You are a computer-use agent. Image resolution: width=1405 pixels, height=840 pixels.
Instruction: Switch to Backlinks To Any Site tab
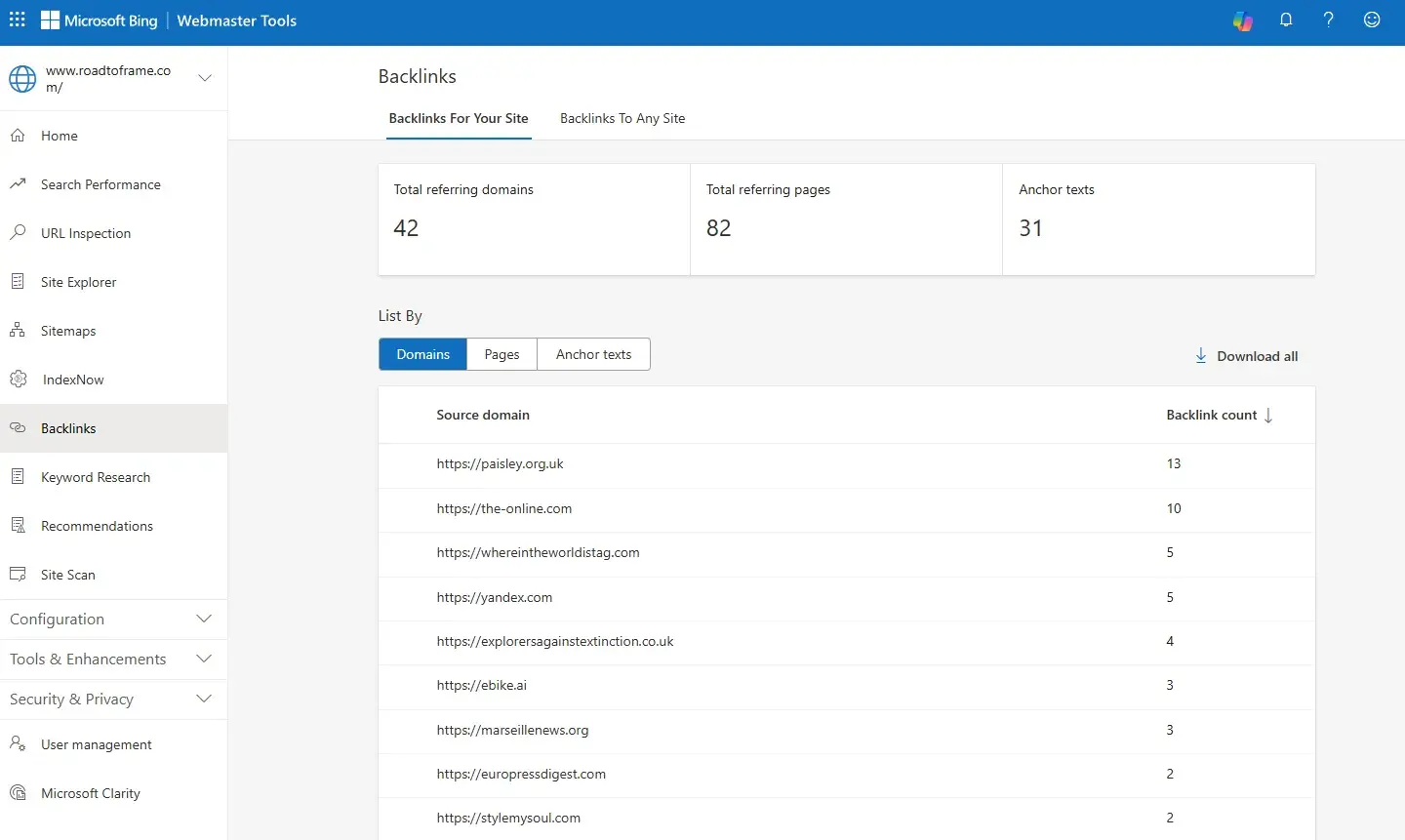click(622, 118)
